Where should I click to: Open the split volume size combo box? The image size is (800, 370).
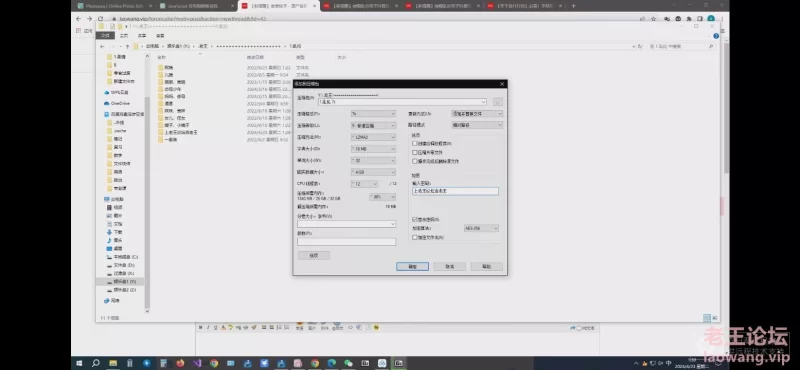346,224
